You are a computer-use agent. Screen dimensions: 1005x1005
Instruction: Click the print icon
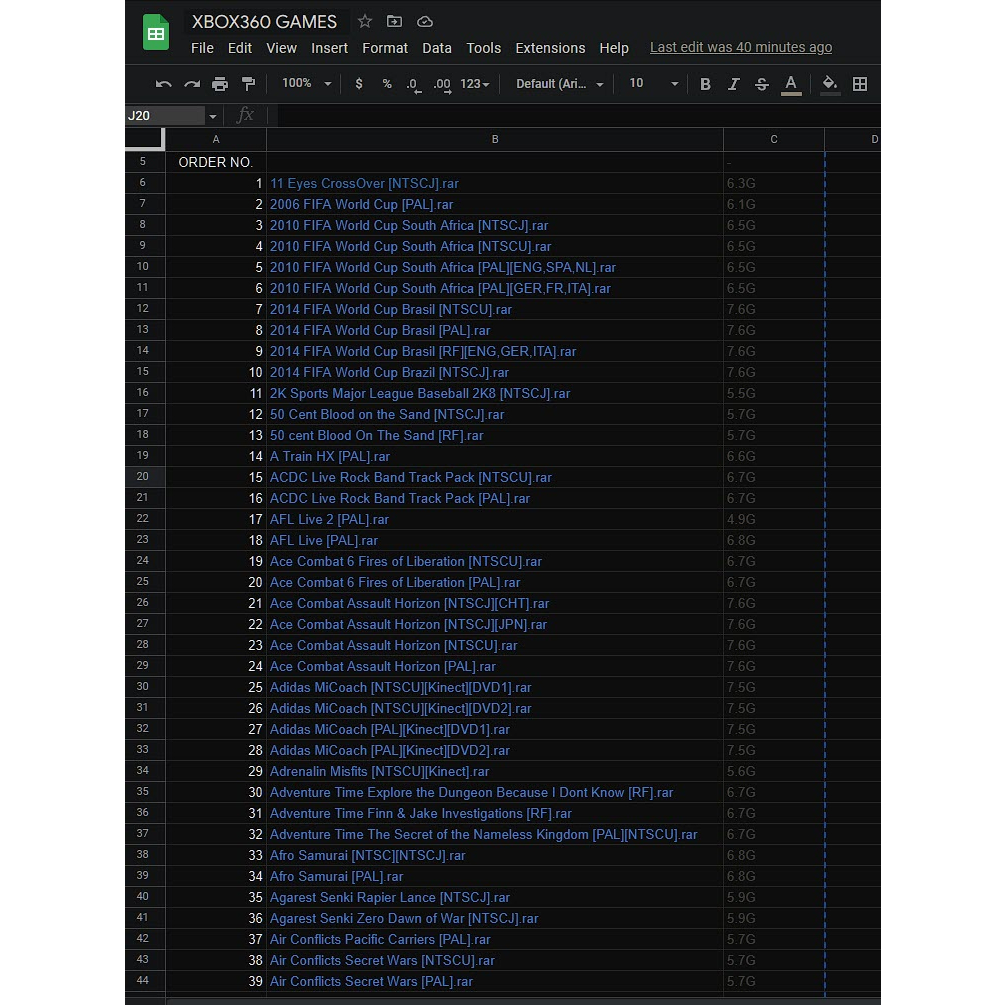point(220,84)
